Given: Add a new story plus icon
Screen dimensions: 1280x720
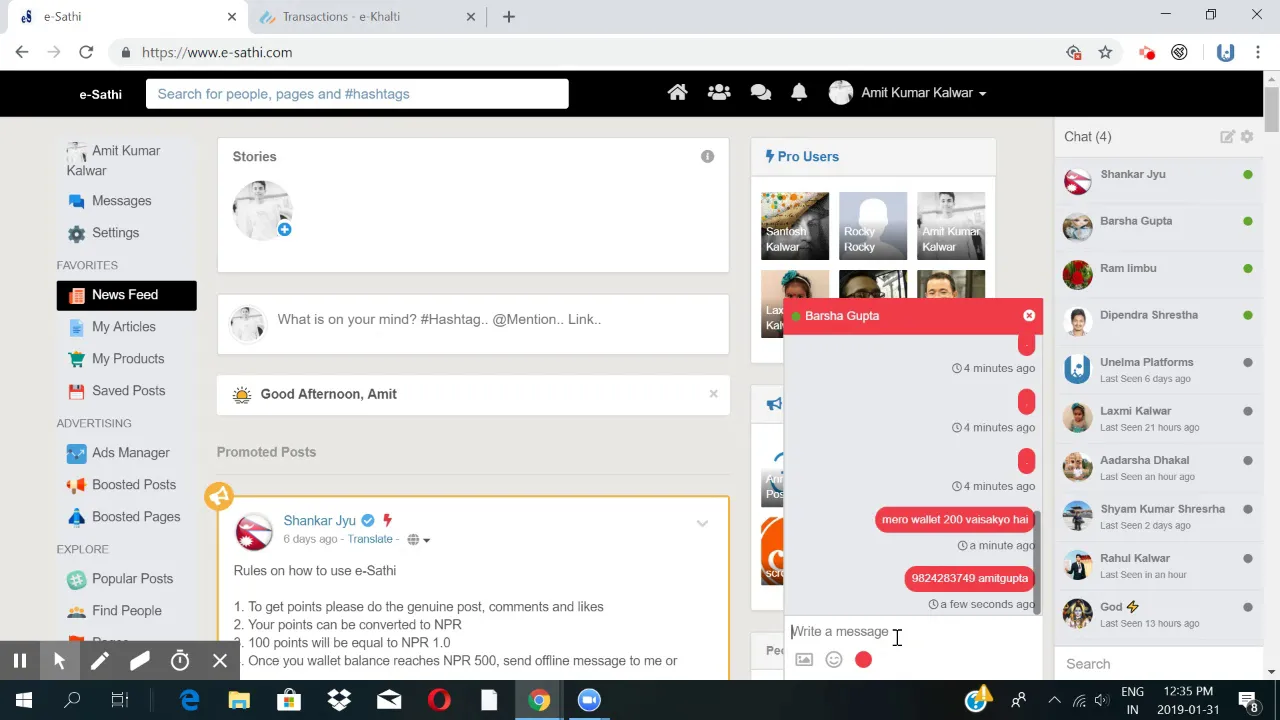Looking at the screenshot, I should coord(285,230).
